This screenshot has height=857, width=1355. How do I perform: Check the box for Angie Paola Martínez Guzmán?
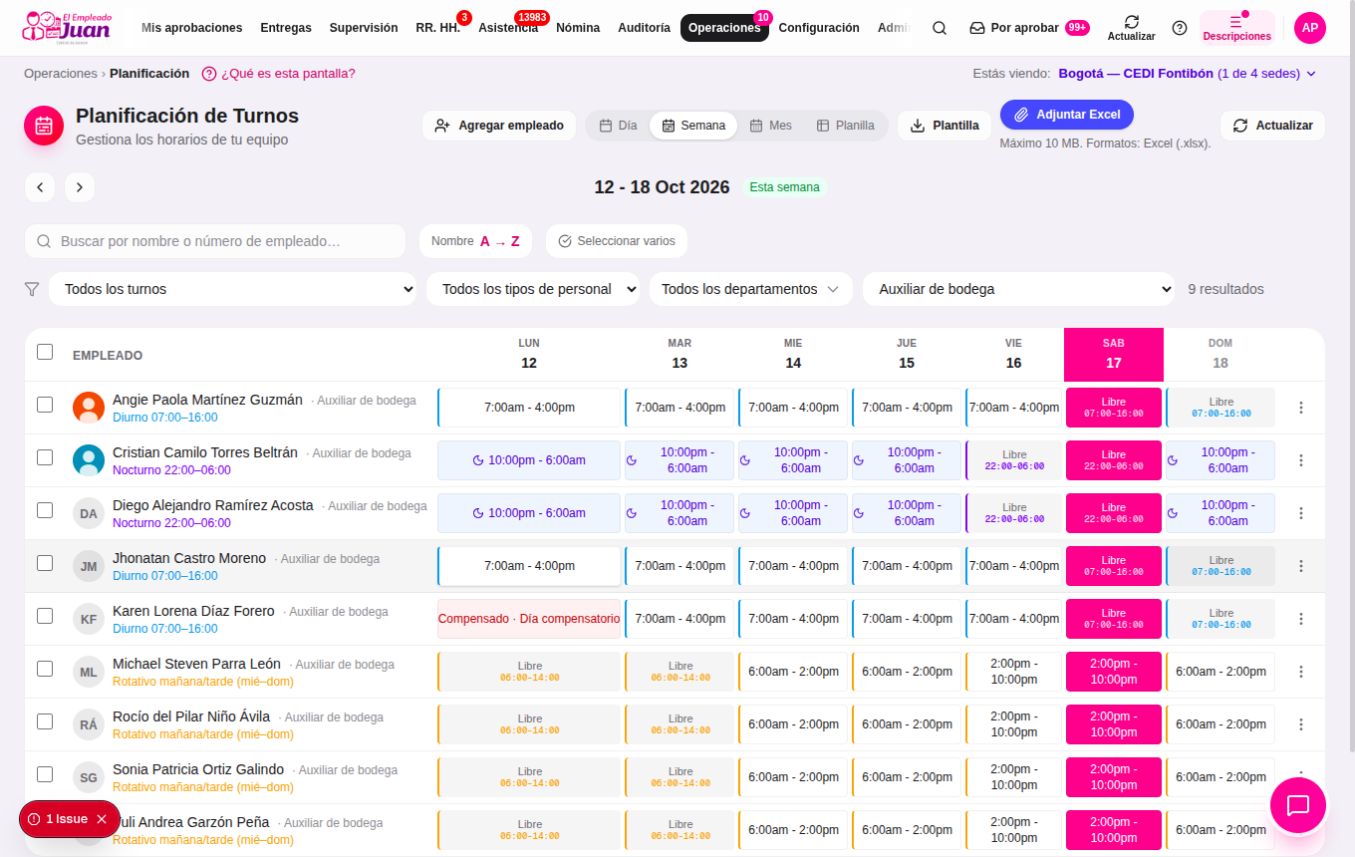[45, 404]
